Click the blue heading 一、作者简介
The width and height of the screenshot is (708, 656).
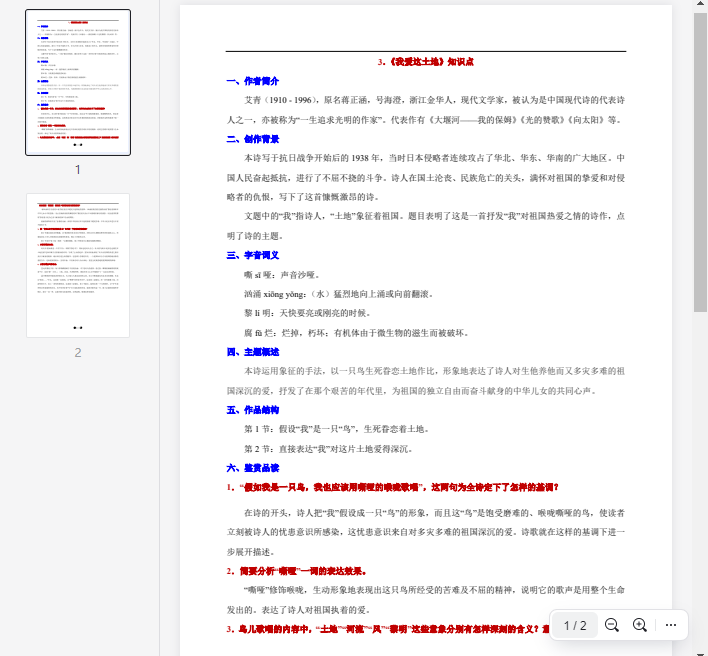coord(253,81)
